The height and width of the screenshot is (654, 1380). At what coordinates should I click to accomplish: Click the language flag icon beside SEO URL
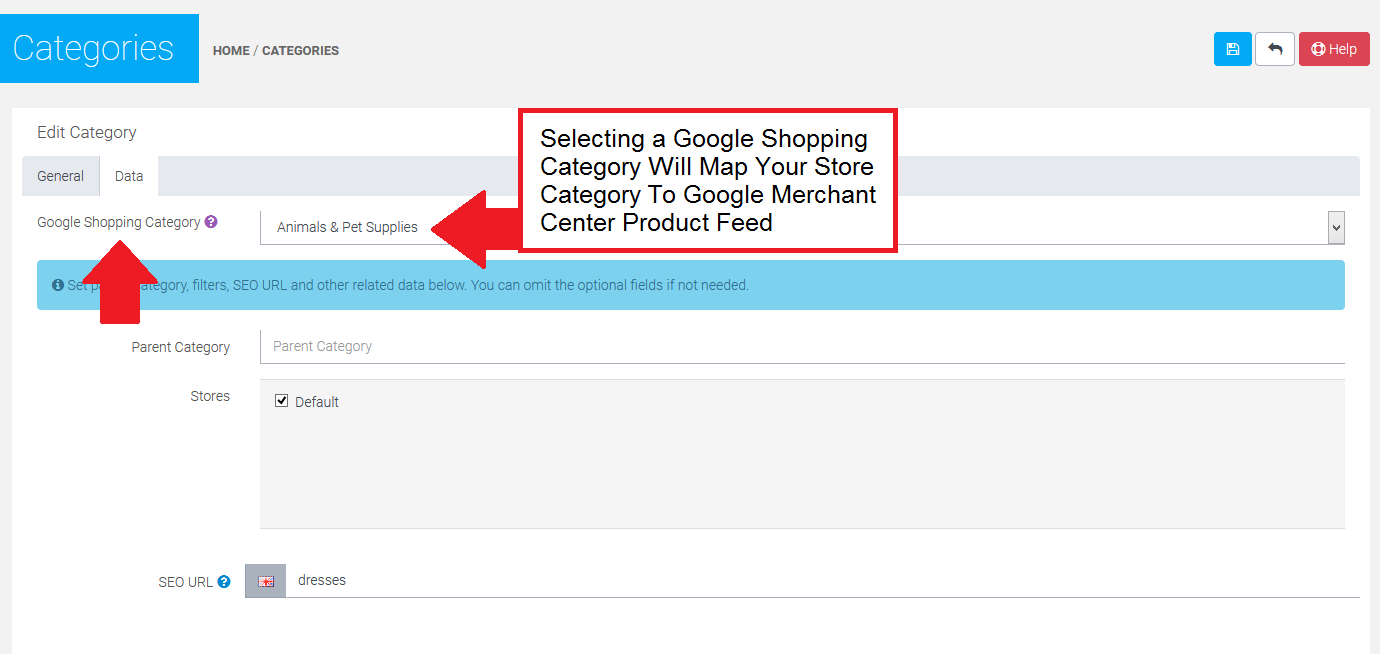point(265,581)
